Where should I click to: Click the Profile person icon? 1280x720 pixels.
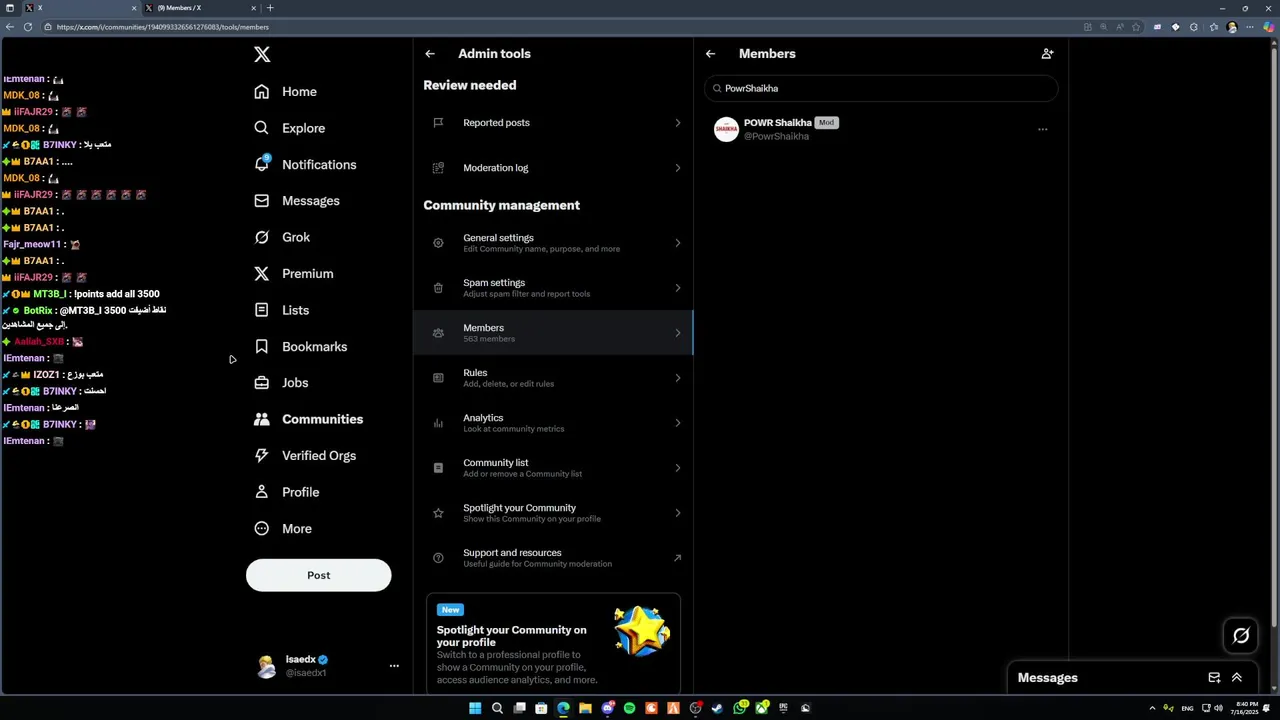[x=262, y=492]
